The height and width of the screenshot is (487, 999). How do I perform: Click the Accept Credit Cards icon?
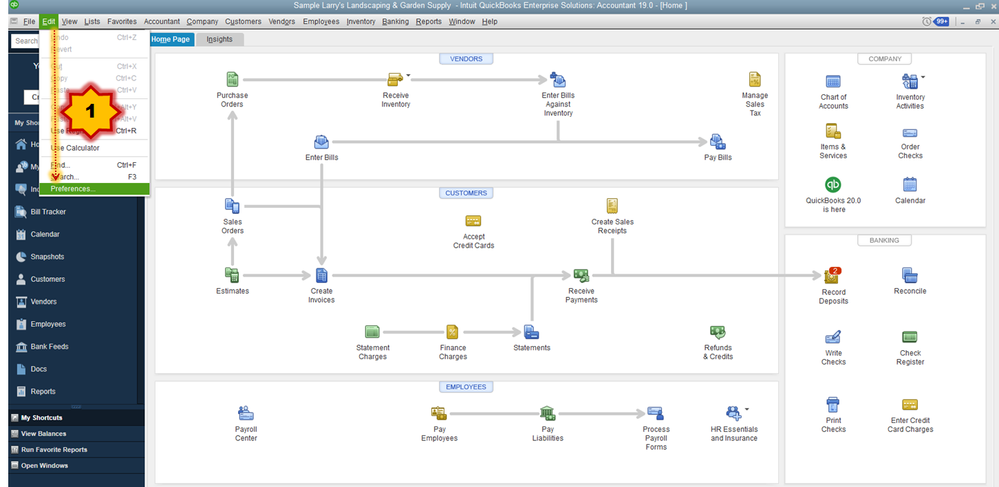click(x=473, y=221)
